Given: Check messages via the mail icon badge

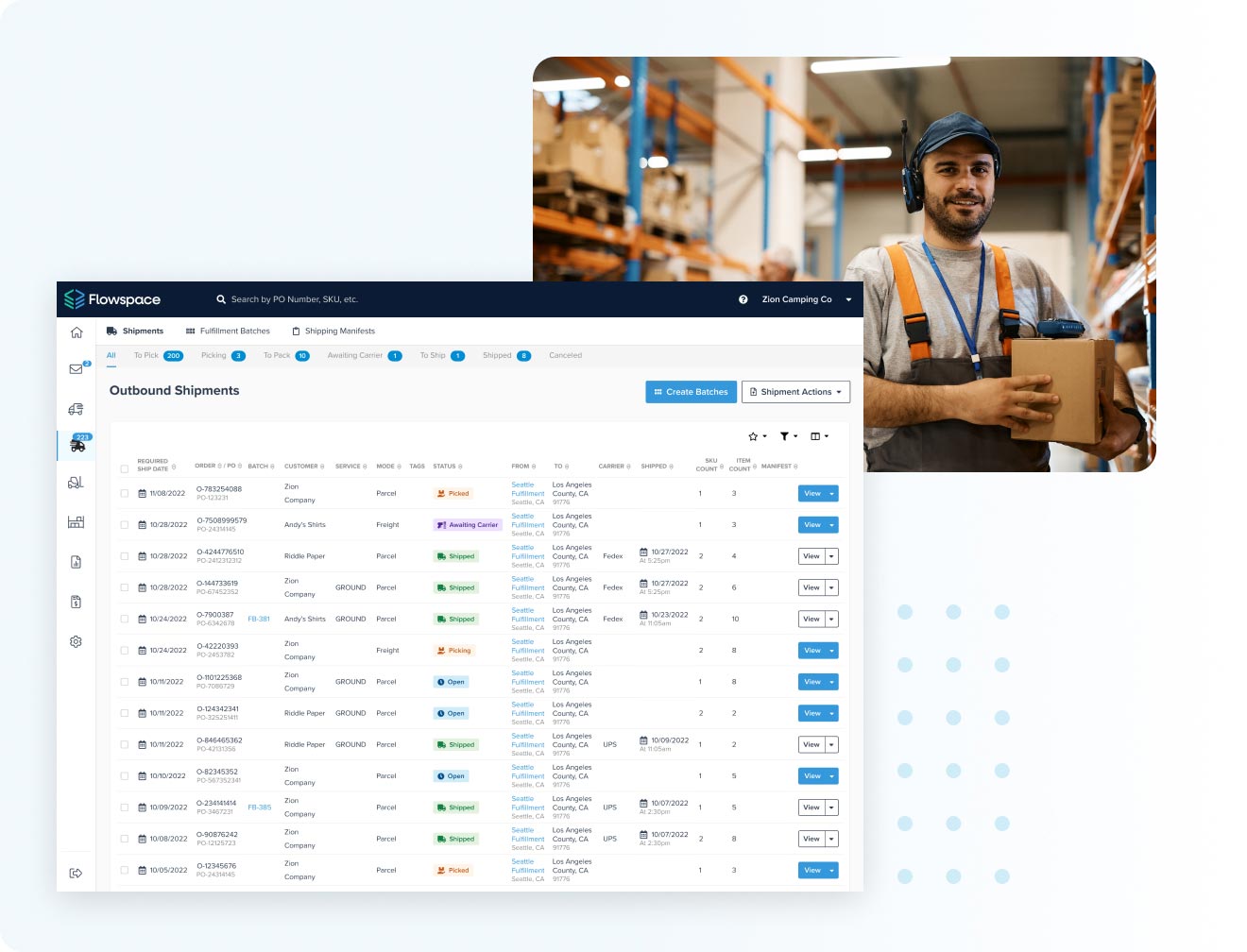Looking at the screenshot, I should 76,367.
